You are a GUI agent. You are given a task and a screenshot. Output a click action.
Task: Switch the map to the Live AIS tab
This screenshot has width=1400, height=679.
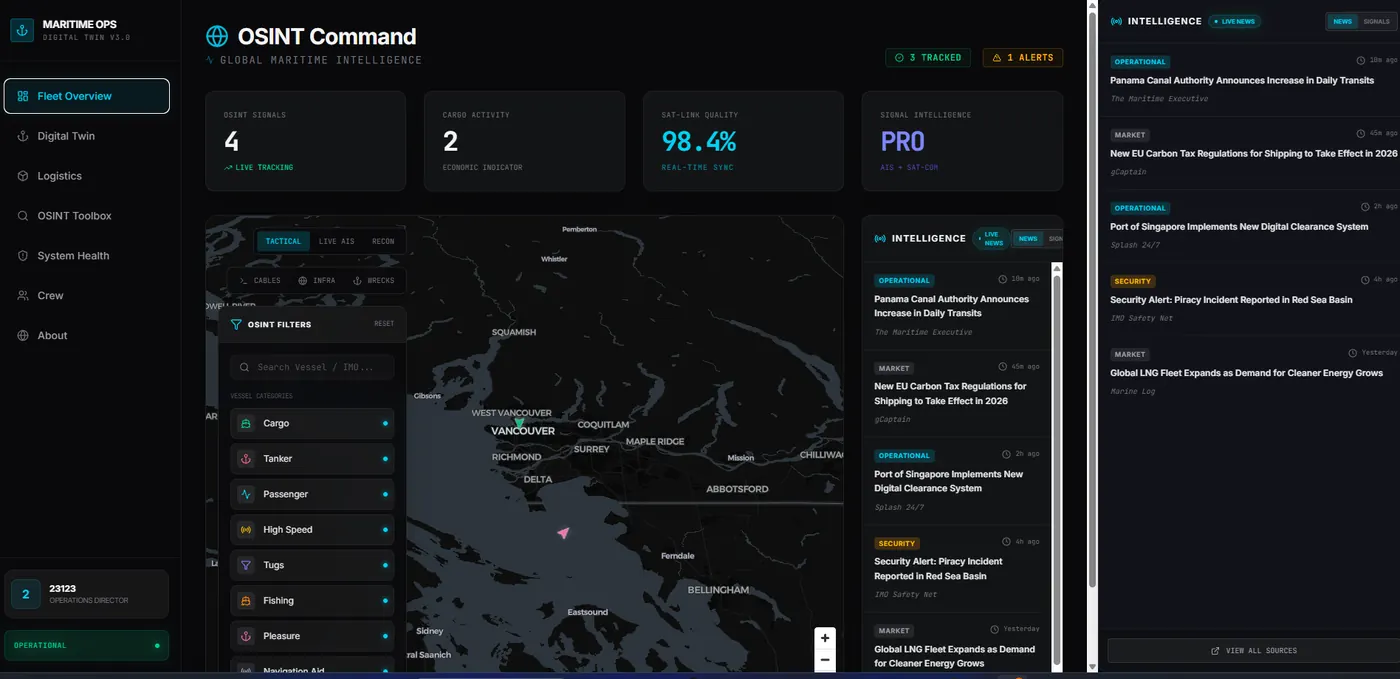tap(336, 241)
